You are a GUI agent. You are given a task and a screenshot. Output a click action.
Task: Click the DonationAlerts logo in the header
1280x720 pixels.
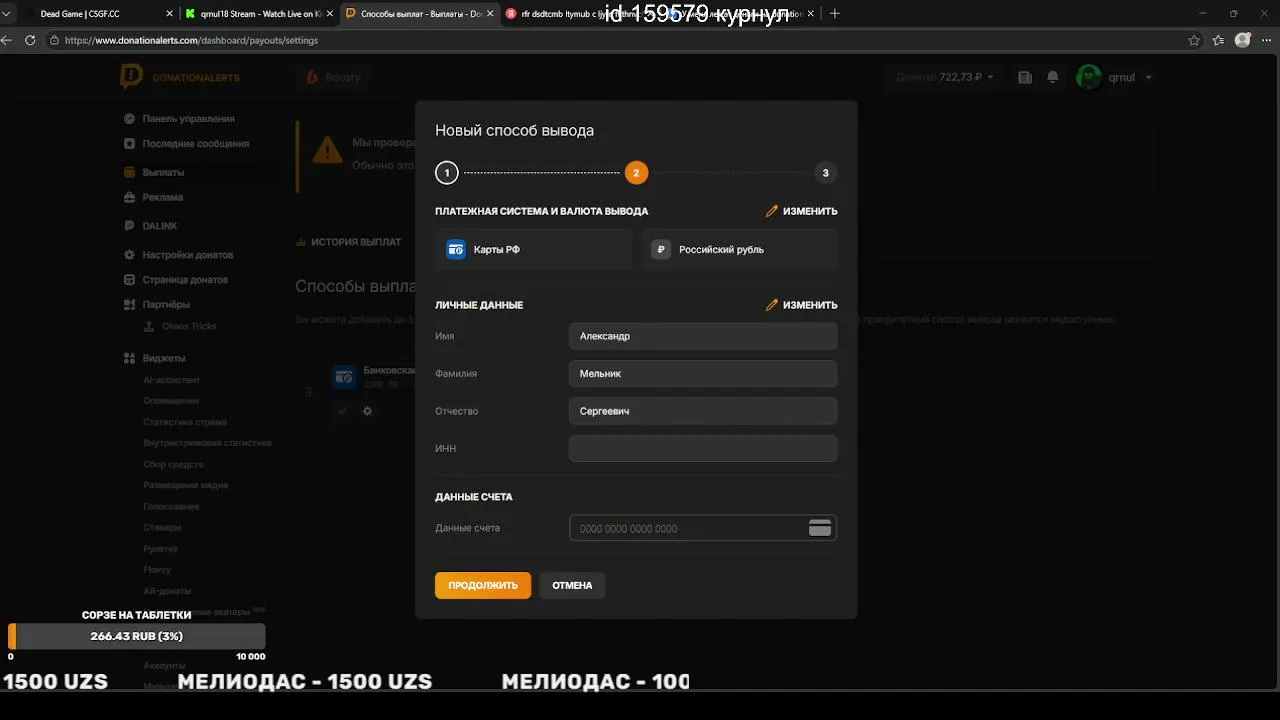pyautogui.click(x=180, y=77)
